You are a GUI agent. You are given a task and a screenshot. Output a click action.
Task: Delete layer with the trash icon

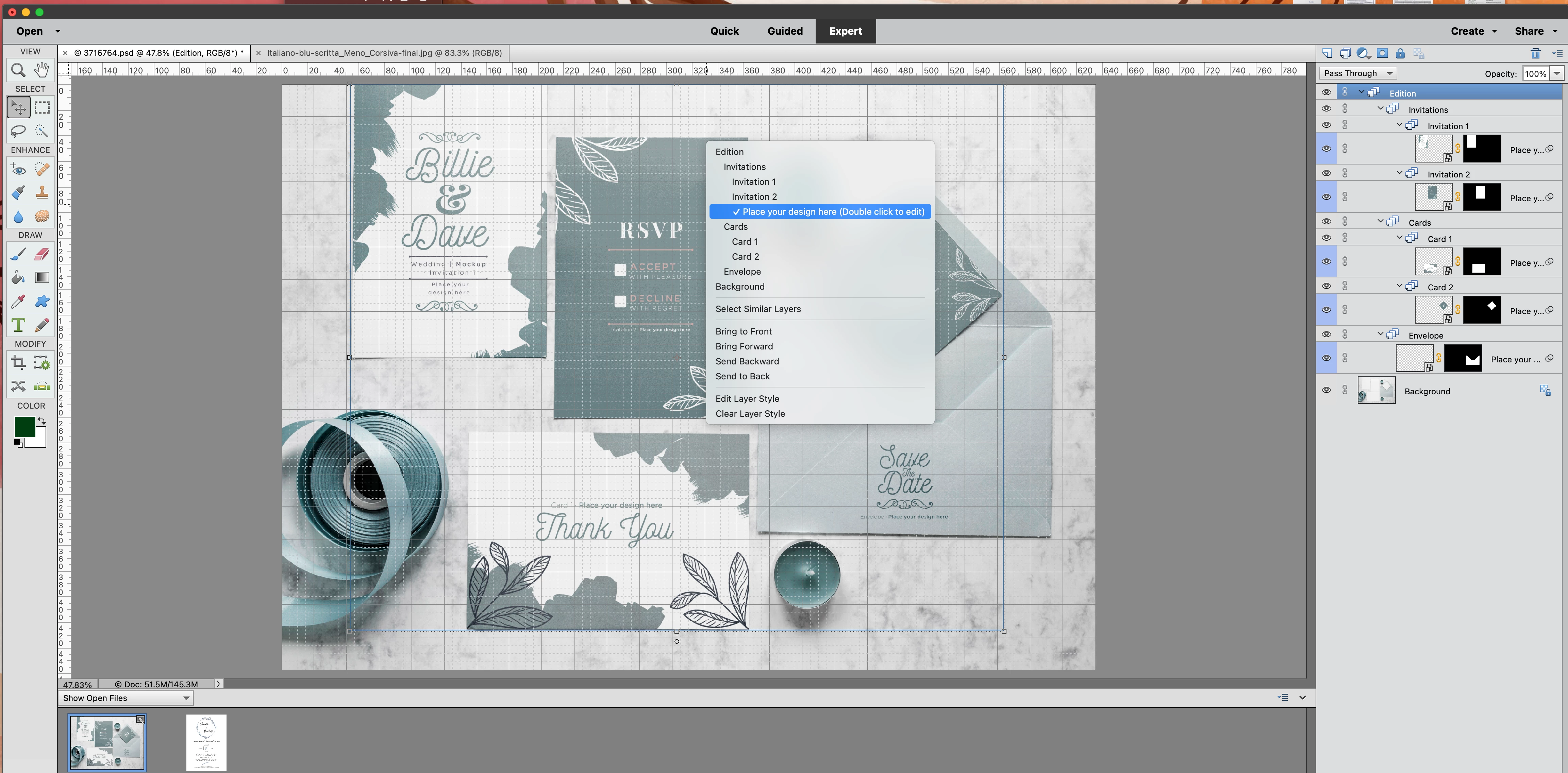[1535, 53]
